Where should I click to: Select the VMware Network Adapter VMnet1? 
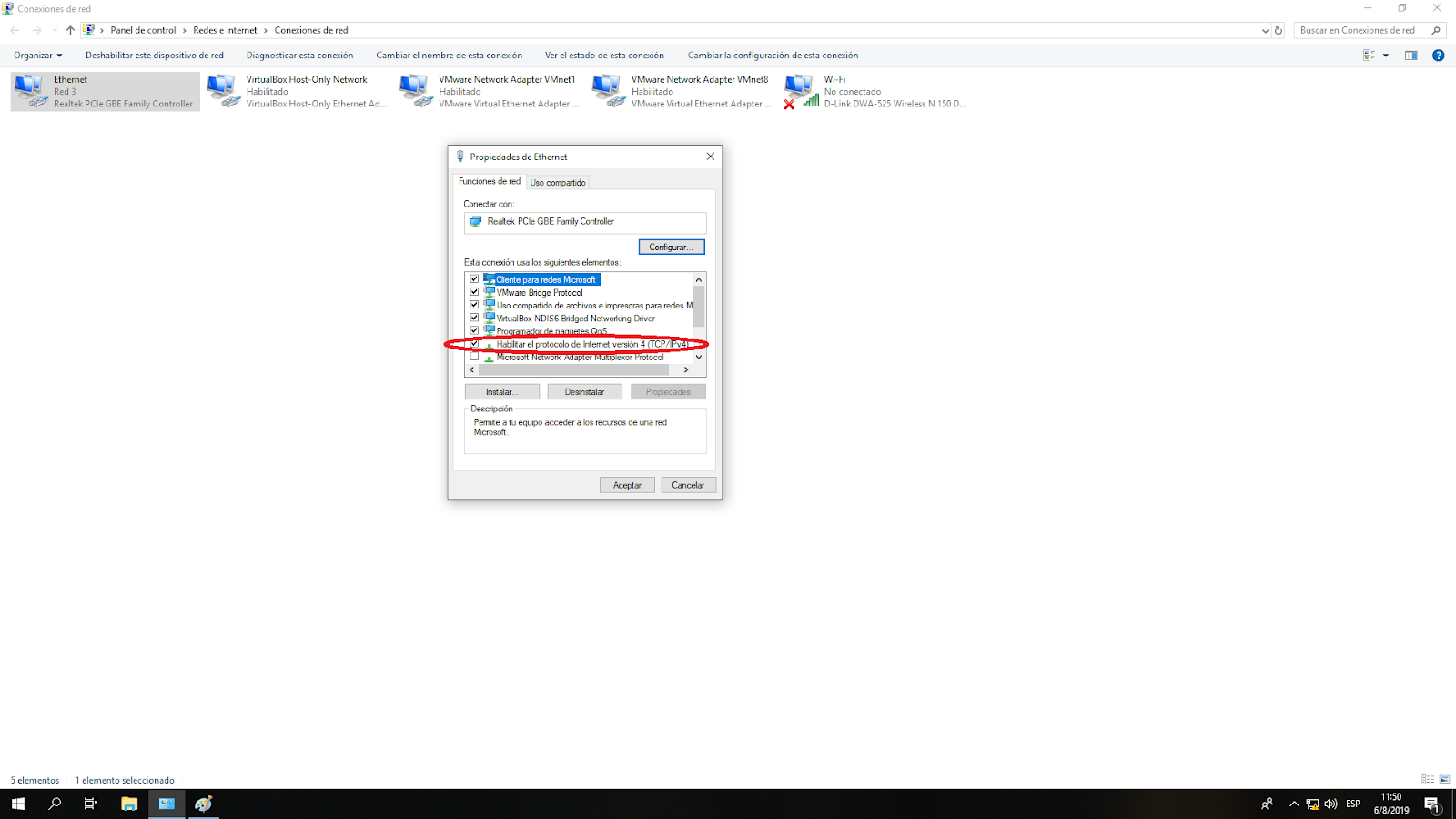tap(416, 90)
